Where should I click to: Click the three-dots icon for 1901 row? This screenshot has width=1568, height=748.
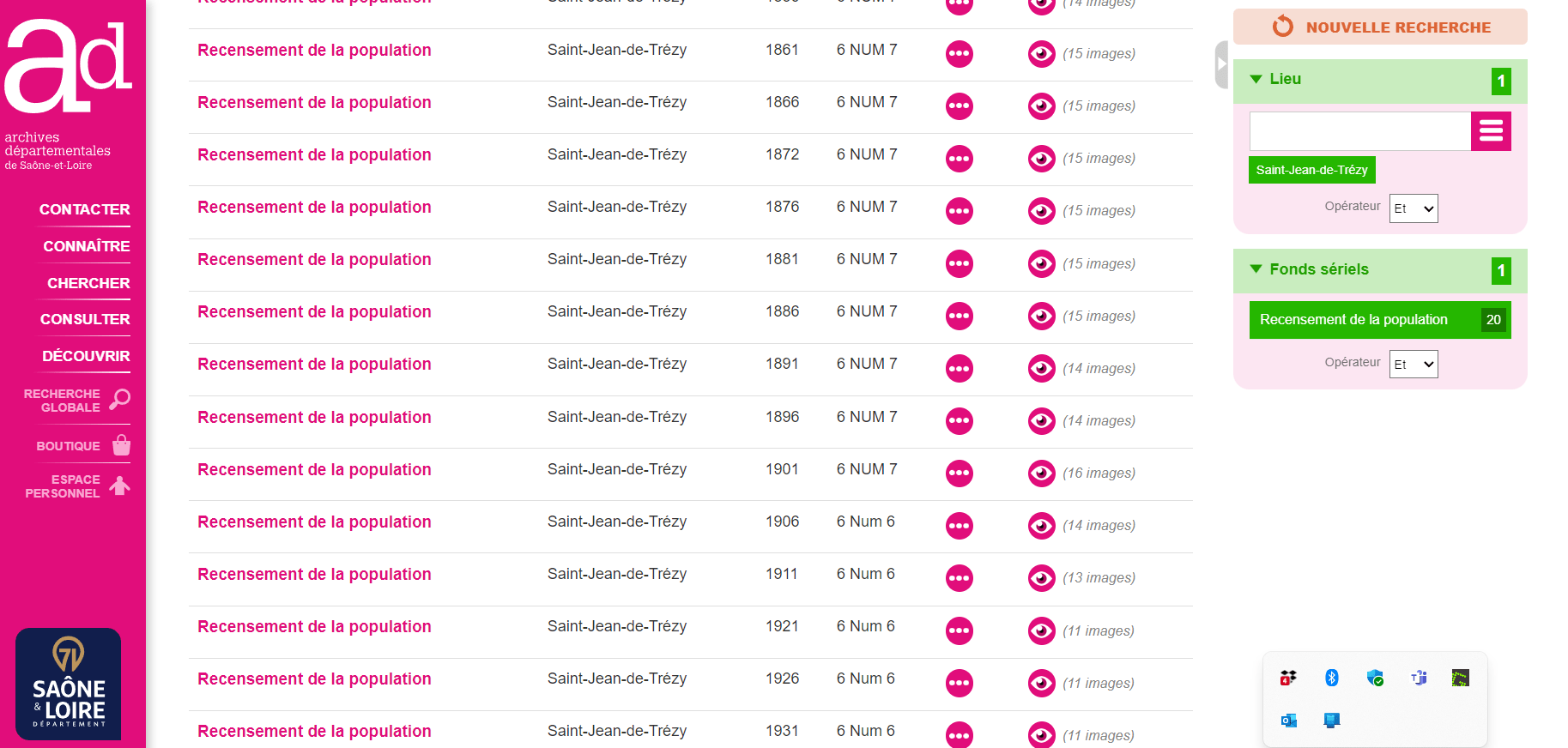(959, 473)
